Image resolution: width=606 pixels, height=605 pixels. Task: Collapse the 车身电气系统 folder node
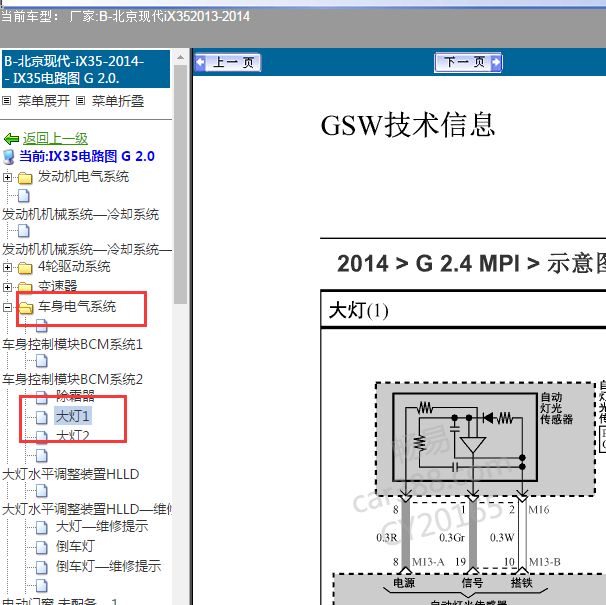pyautogui.click(x=7, y=307)
